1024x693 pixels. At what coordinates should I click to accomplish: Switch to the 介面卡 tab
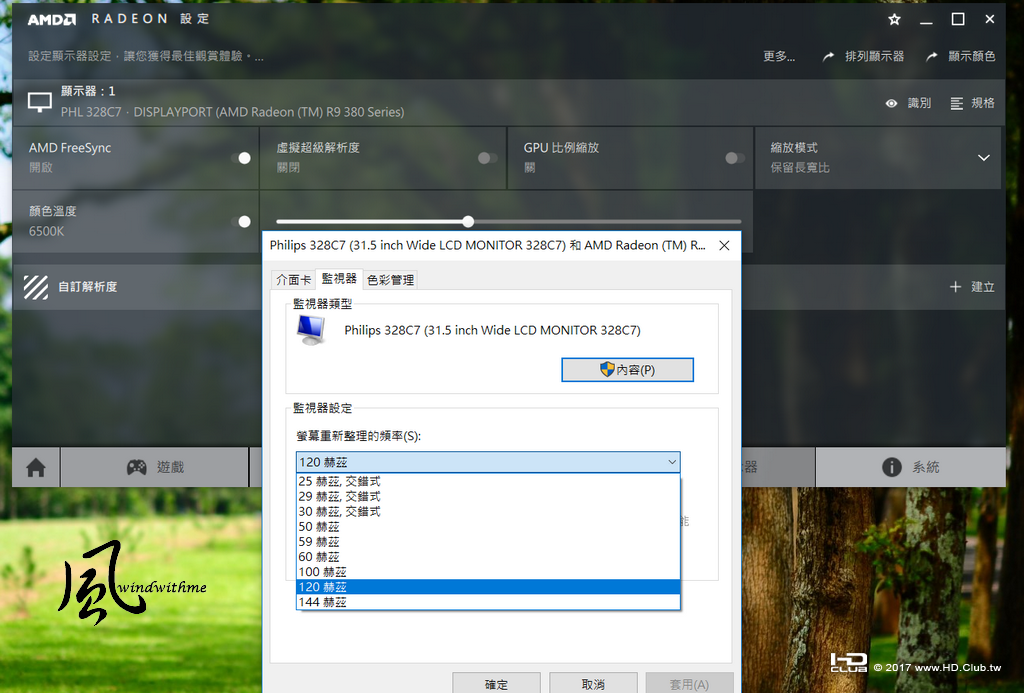point(293,280)
